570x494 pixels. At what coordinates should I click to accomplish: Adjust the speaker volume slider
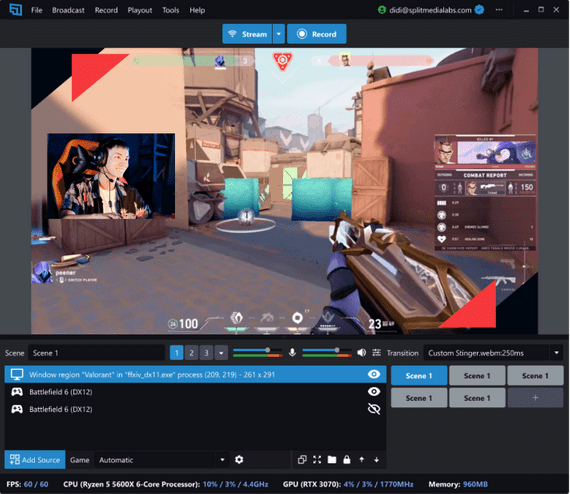[x=327, y=350]
